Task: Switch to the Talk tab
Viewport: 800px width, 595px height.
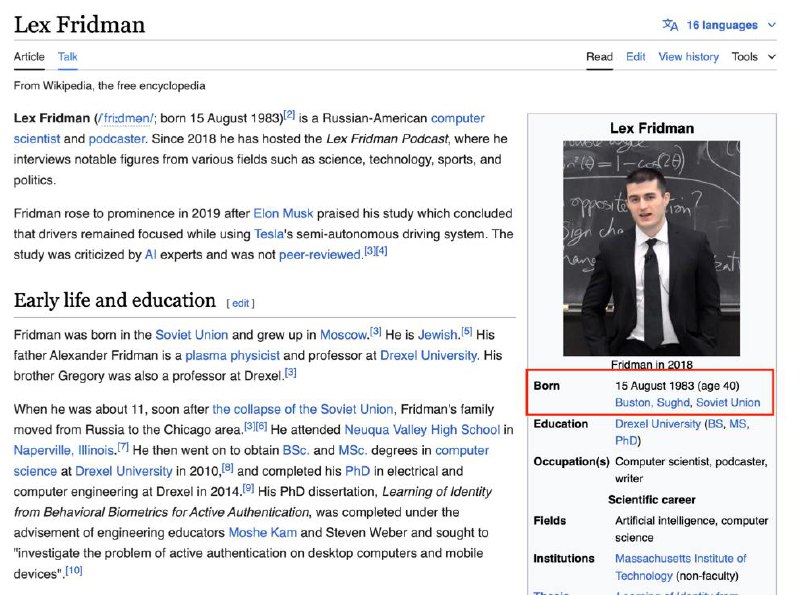Action: [67, 57]
